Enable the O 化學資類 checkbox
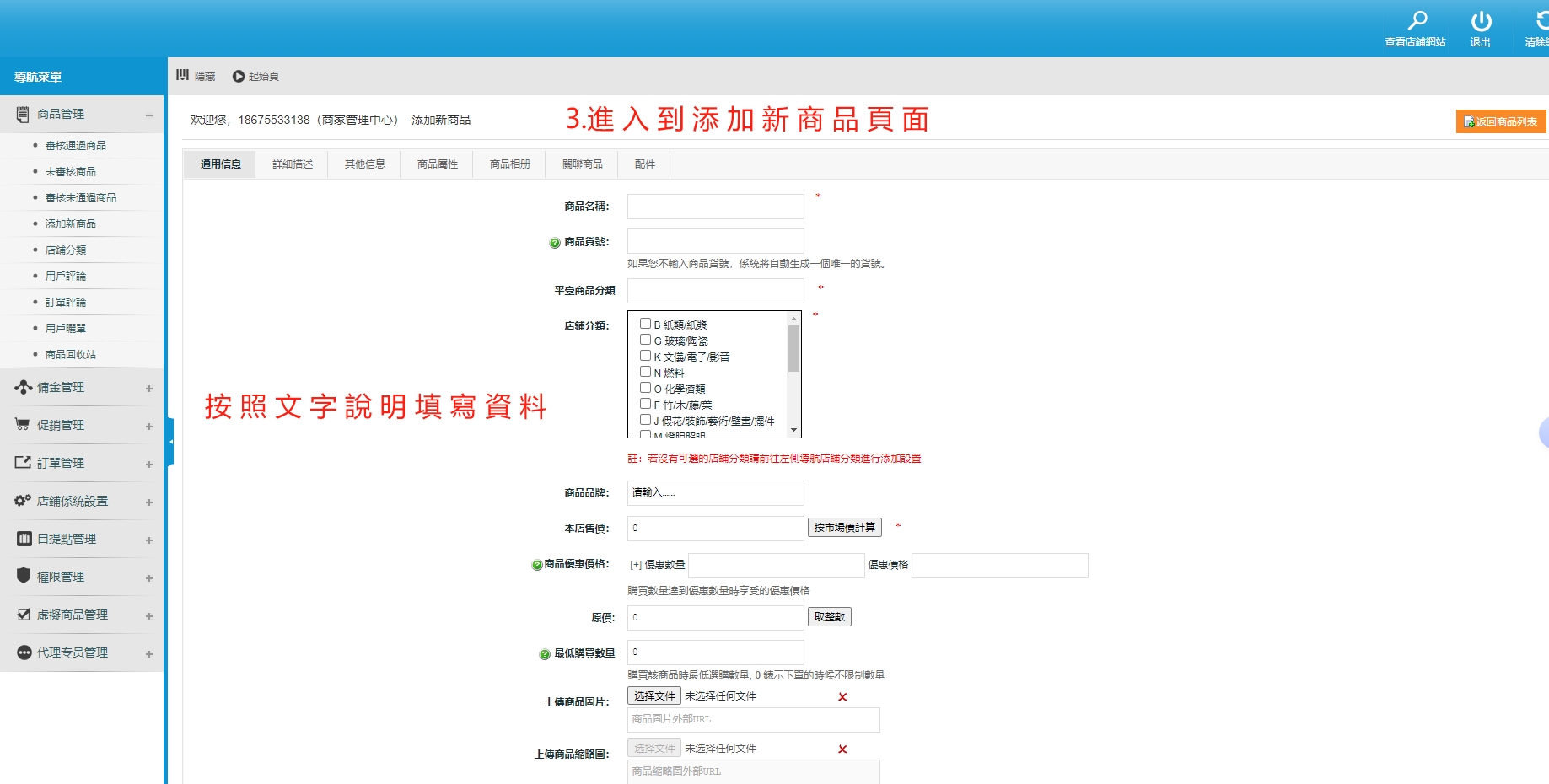This screenshot has width=1549, height=784. click(645, 388)
